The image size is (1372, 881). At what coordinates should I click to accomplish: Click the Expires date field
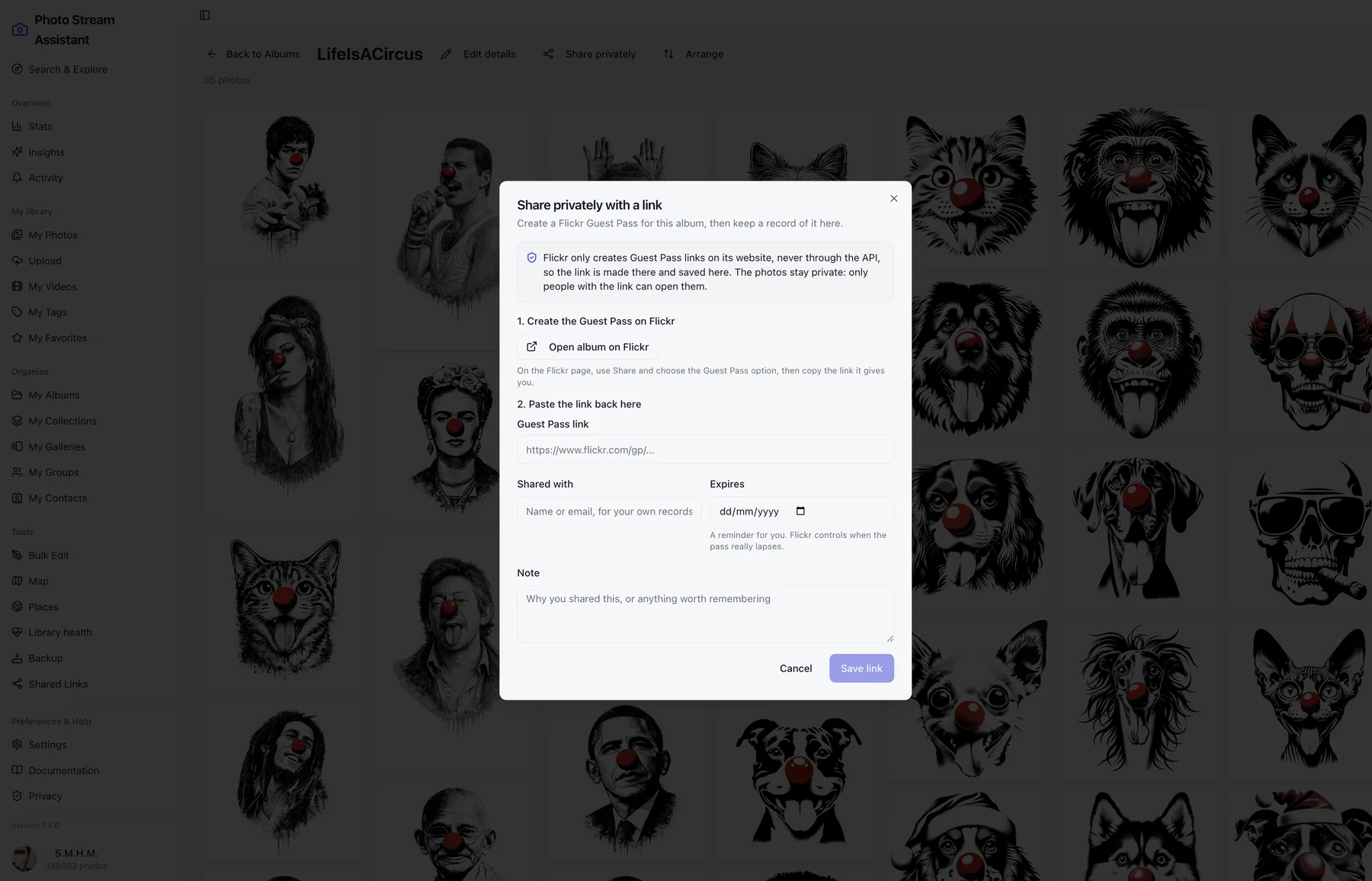point(802,511)
